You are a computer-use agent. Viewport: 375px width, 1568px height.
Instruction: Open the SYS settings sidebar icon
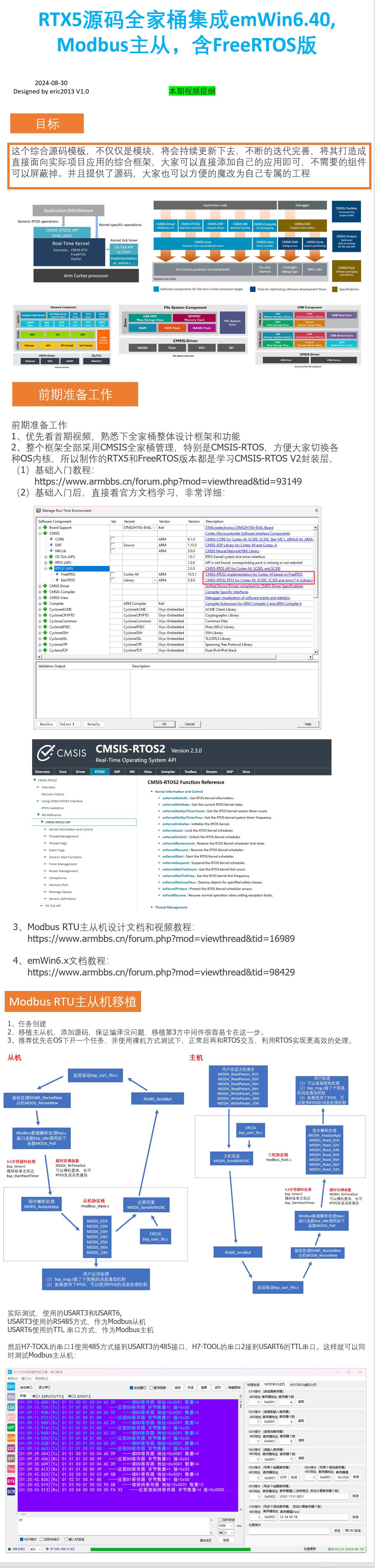11,1481
